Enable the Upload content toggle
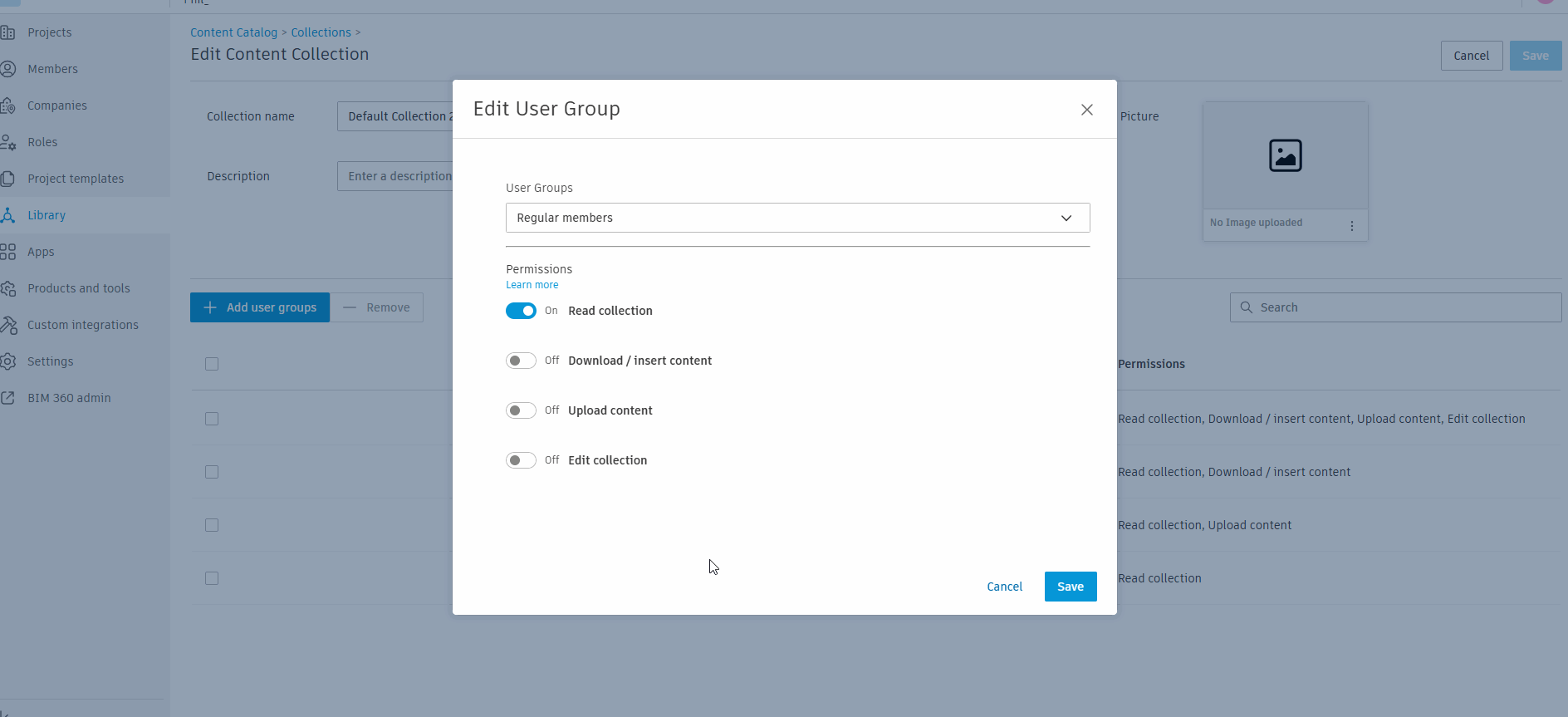The image size is (1568, 717). [x=521, y=410]
